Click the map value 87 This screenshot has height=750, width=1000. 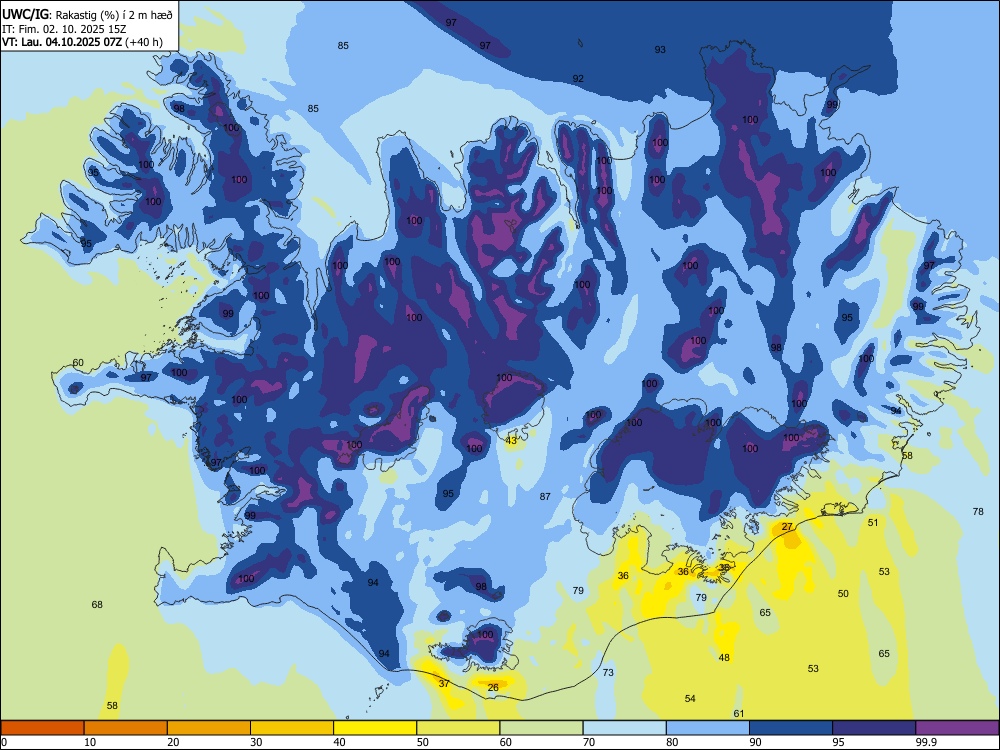[545, 496]
